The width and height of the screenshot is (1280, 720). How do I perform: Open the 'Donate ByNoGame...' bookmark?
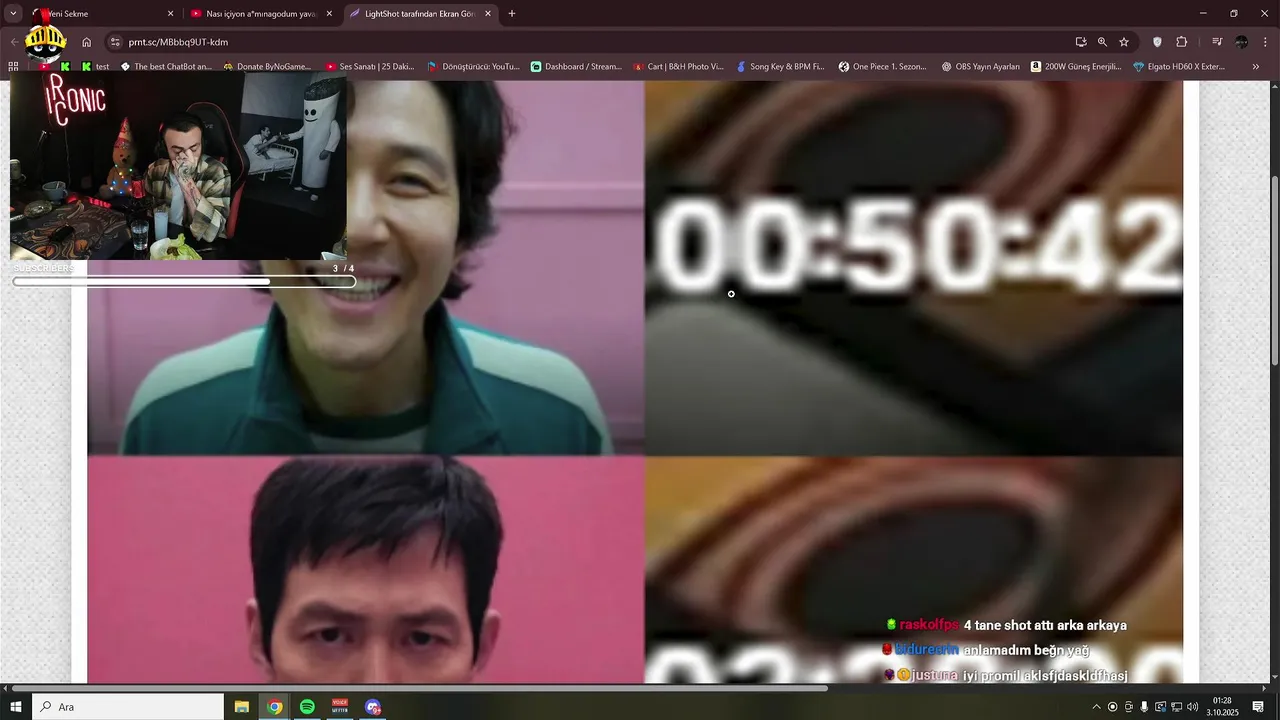pyautogui.click(x=267, y=67)
